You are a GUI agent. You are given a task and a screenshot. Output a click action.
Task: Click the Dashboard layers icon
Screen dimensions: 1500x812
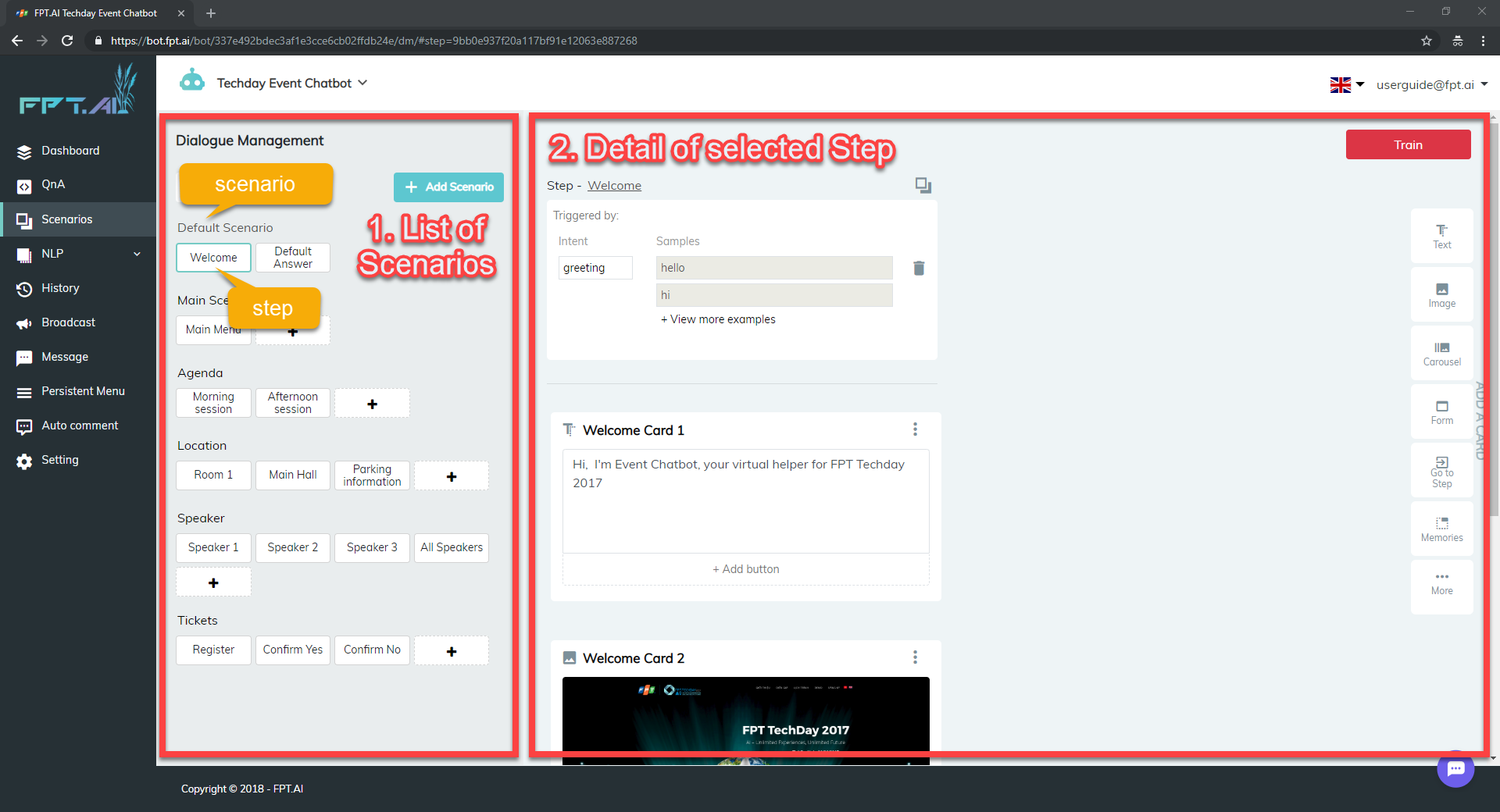(24, 151)
